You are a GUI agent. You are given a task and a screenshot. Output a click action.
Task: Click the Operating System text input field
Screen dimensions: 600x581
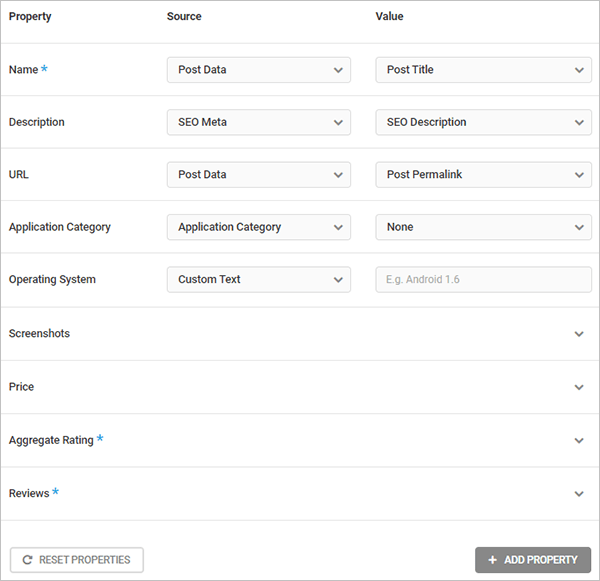pyautogui.click(x=484, y=279)
